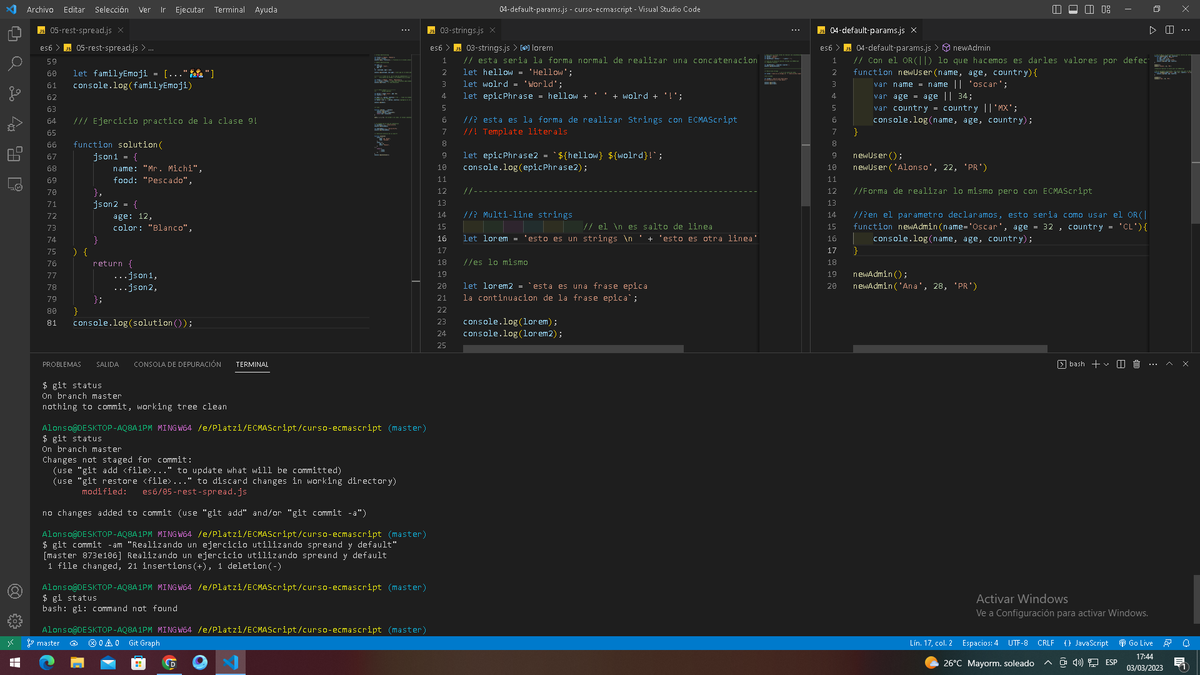Open new terminal profile dropdown arrow
The height and width of the screenshot is (675, 1200).
1106,364
